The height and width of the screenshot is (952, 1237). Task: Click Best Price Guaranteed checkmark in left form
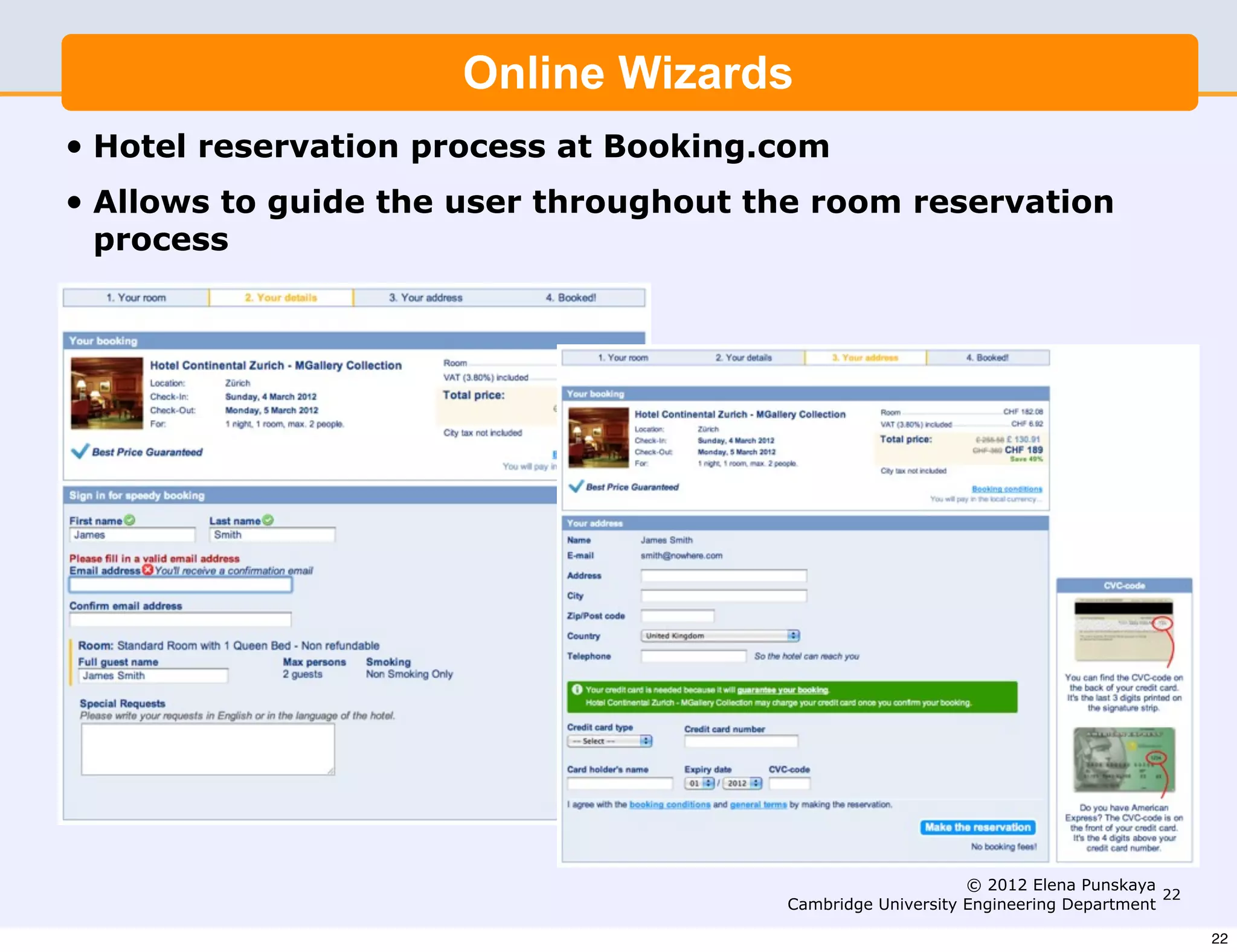point(80,451)
